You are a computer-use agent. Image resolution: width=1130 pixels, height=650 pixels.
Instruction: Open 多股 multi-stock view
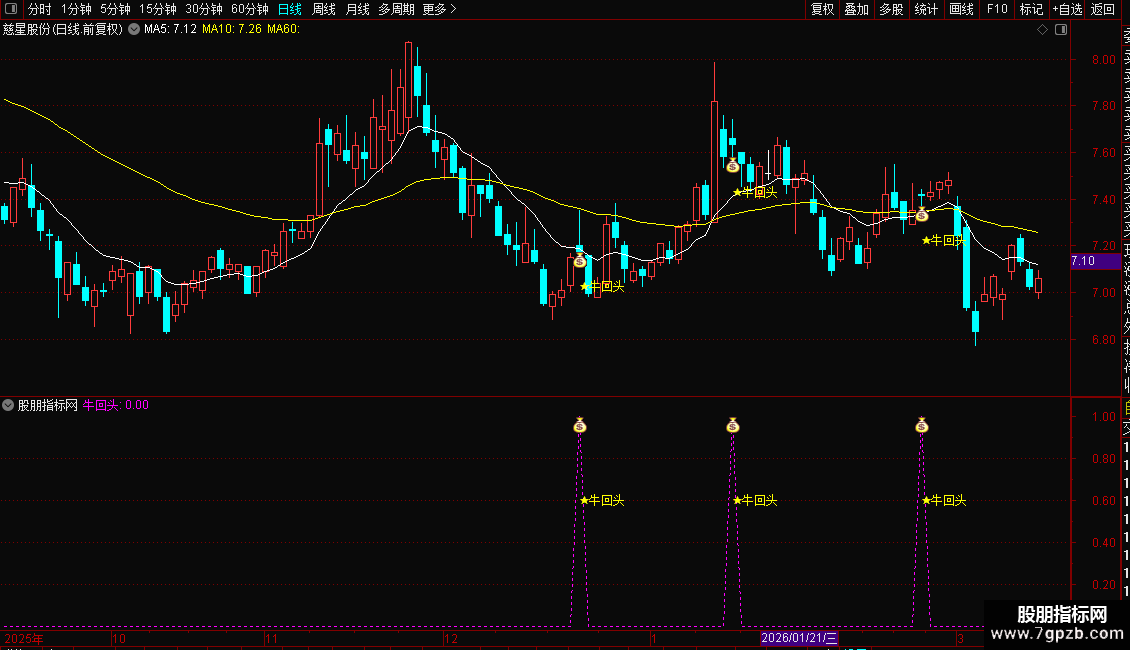click(x=891, y=9)
